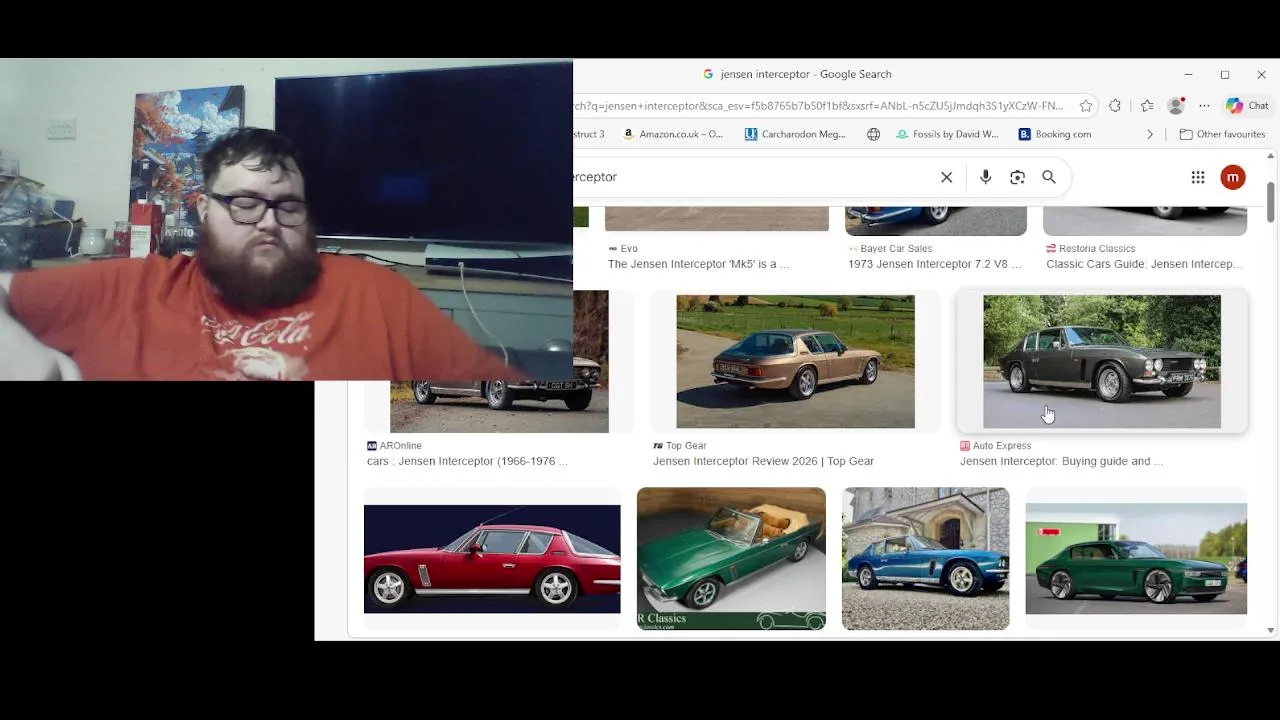Open the Restoria Classics guide result

point(1144,264)
